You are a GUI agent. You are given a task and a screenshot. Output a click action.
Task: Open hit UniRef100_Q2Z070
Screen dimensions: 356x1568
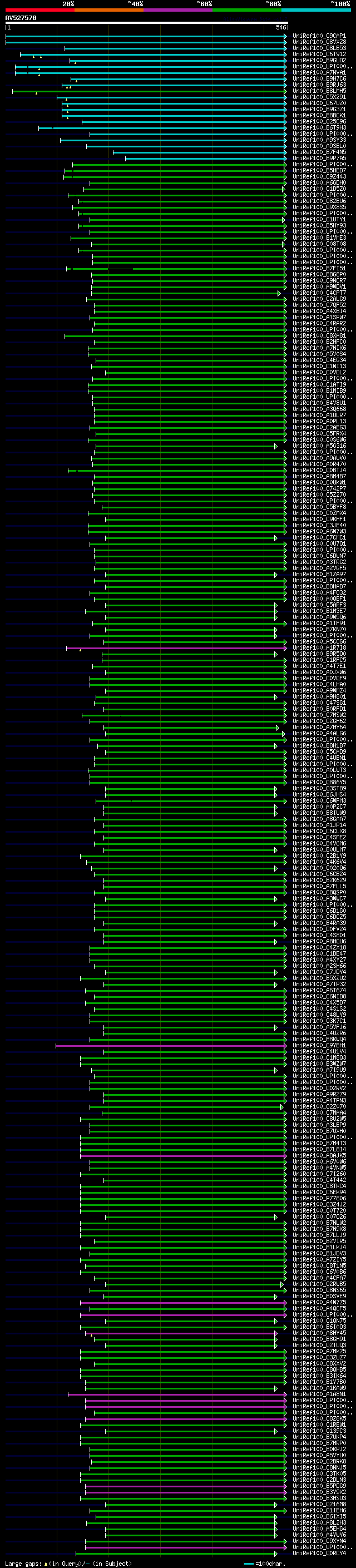[x=319, y=1106]
